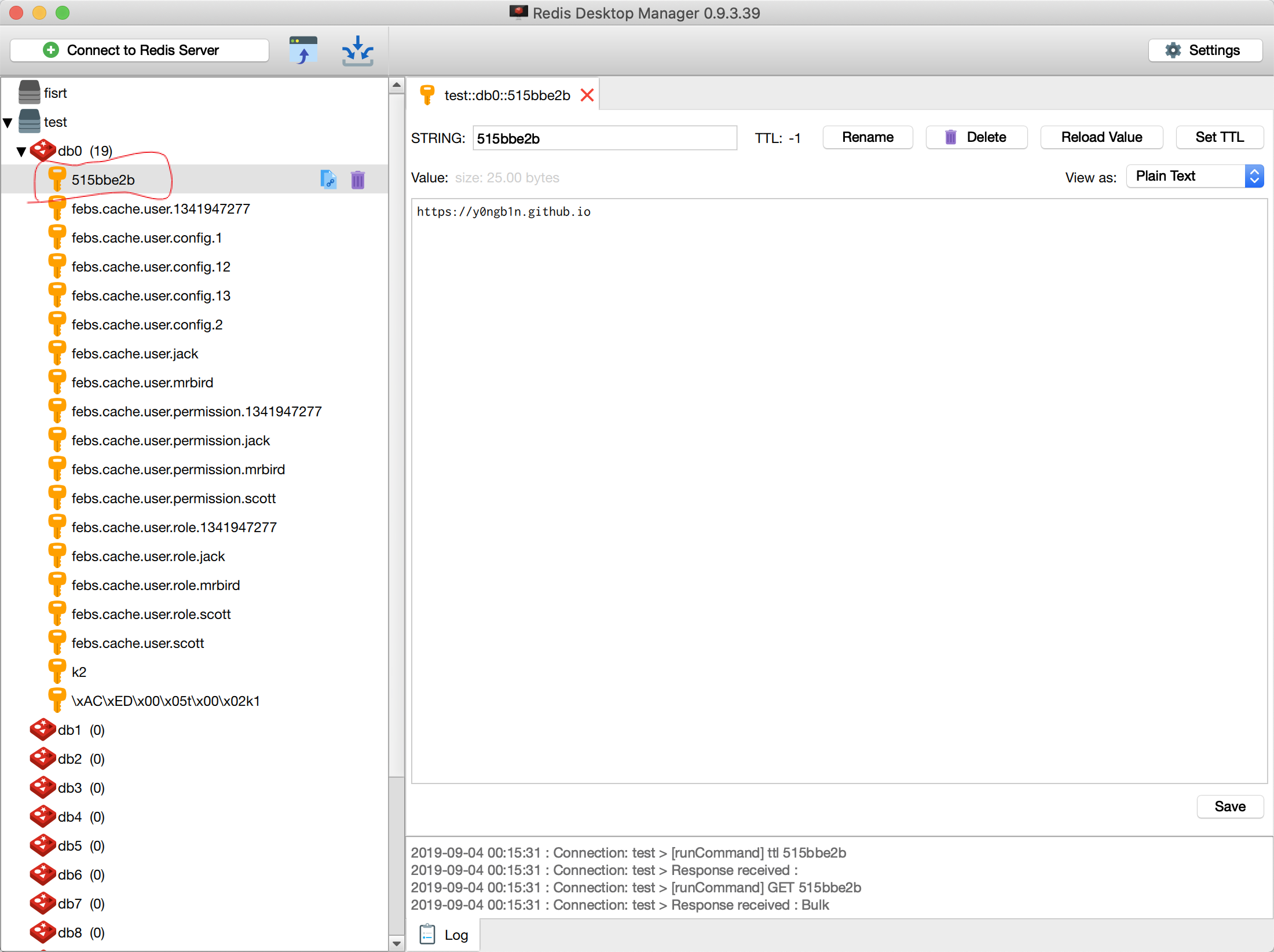The image size is (1274, 952).
Task: Click Connect to Redis Server
Action: tap(140, 50)
